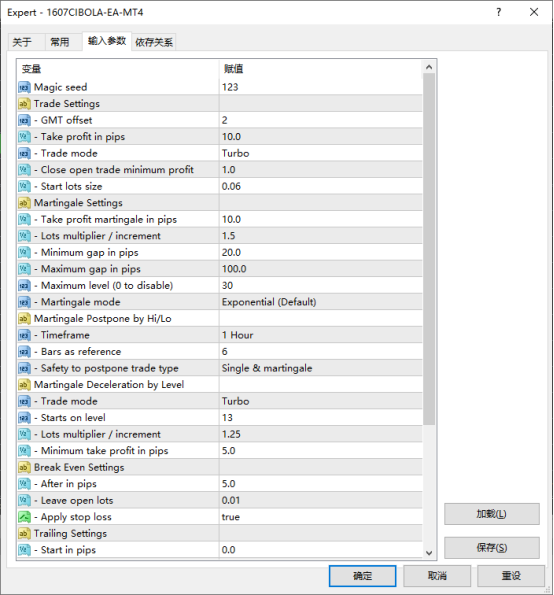The image size is (554, 595).
Task: Click the 加载(L) button
Action: (492, 514)
